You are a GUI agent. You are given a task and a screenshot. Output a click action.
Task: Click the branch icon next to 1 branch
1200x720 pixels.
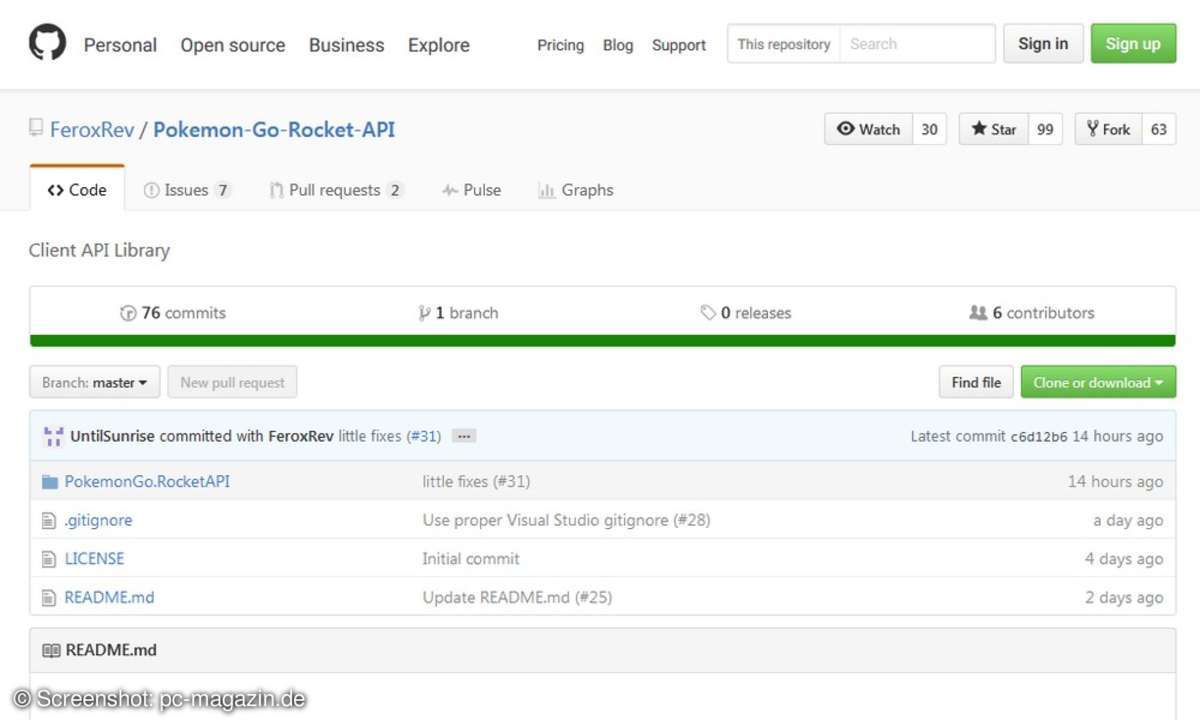pyautogui.click(x=424, y=313)
